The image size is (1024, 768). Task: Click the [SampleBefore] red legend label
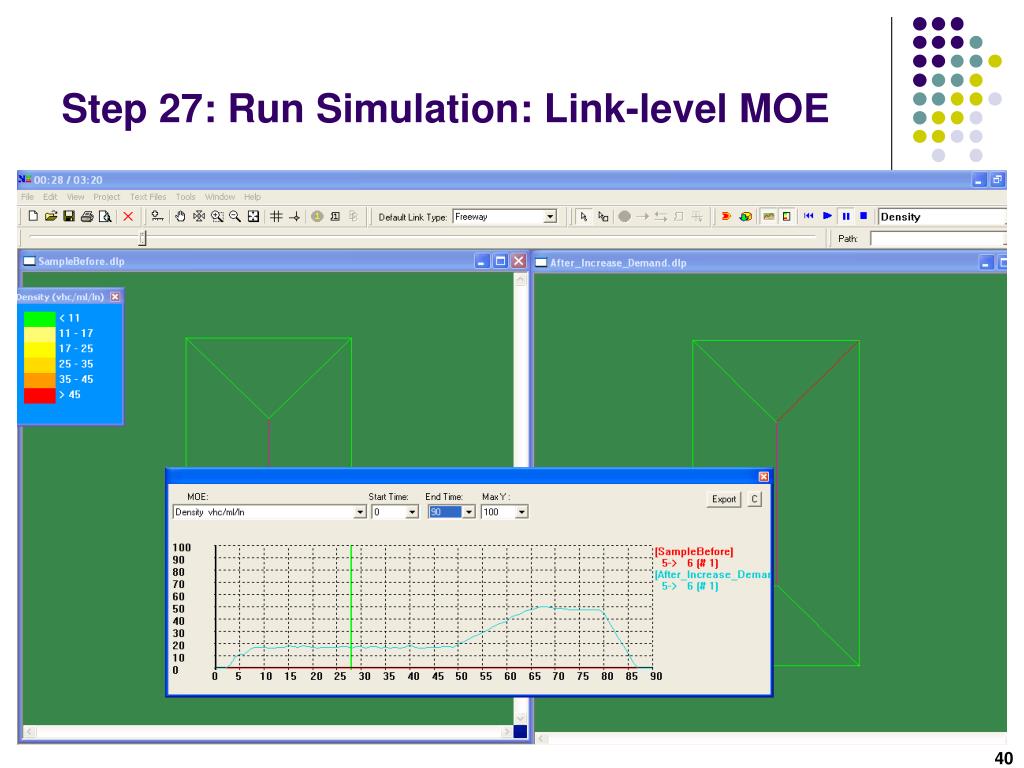pyautogui.click(x=694, y=552)
